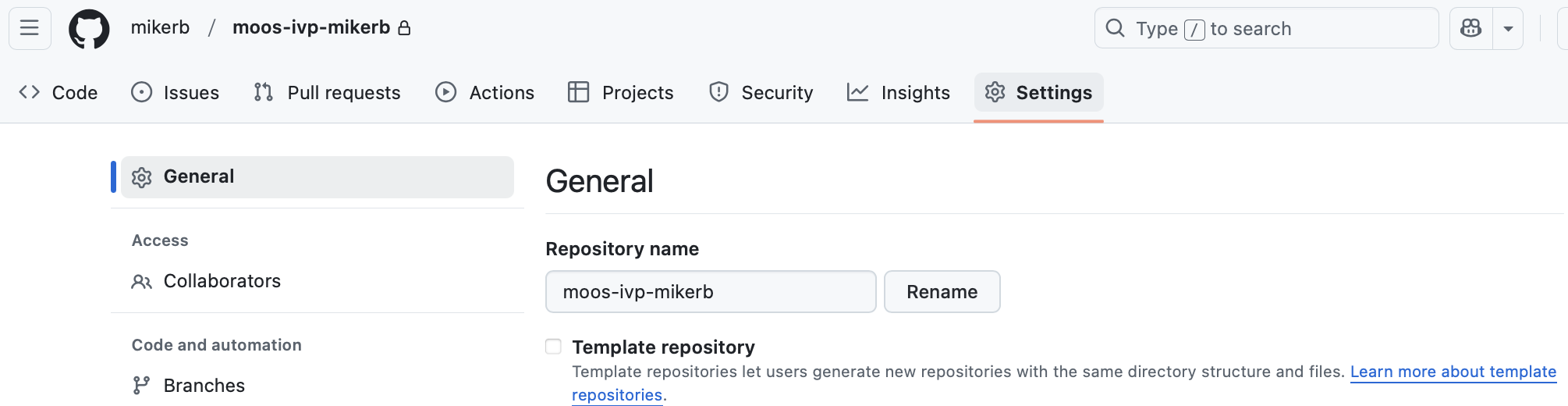Open GitHub Copilot icon

[x=1470, y=28]
